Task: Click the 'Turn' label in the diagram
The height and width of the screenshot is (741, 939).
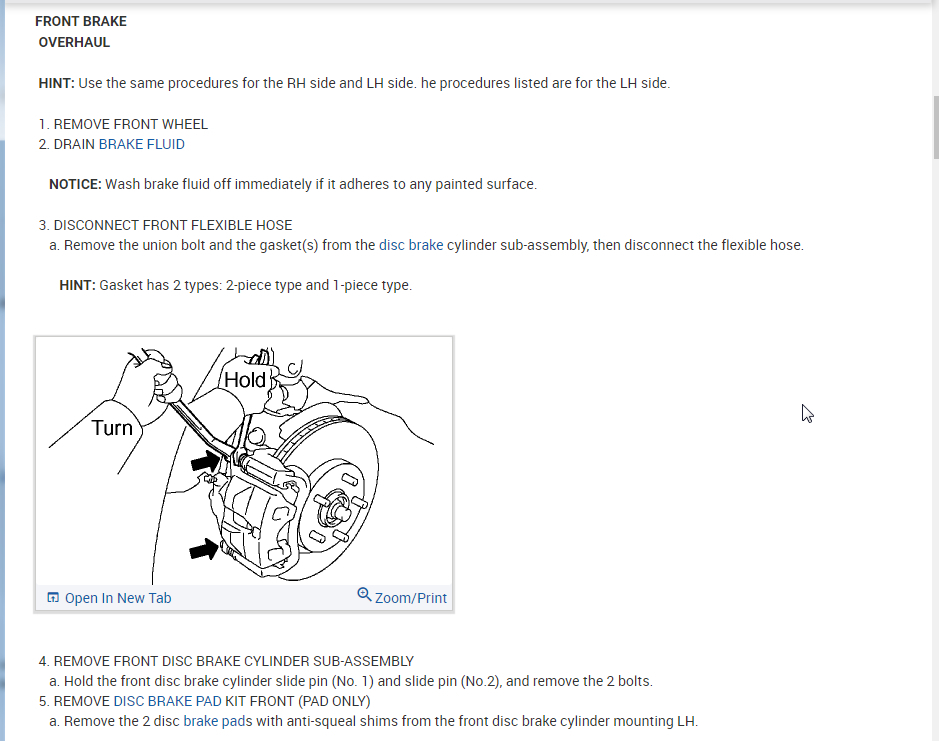Action: [112, 428]
